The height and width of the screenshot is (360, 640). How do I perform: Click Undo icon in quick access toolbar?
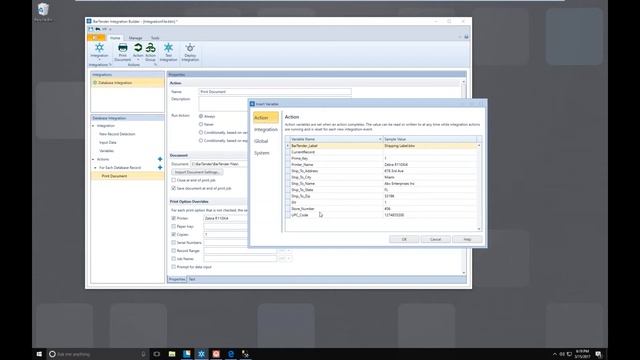(x=98, y=29)
